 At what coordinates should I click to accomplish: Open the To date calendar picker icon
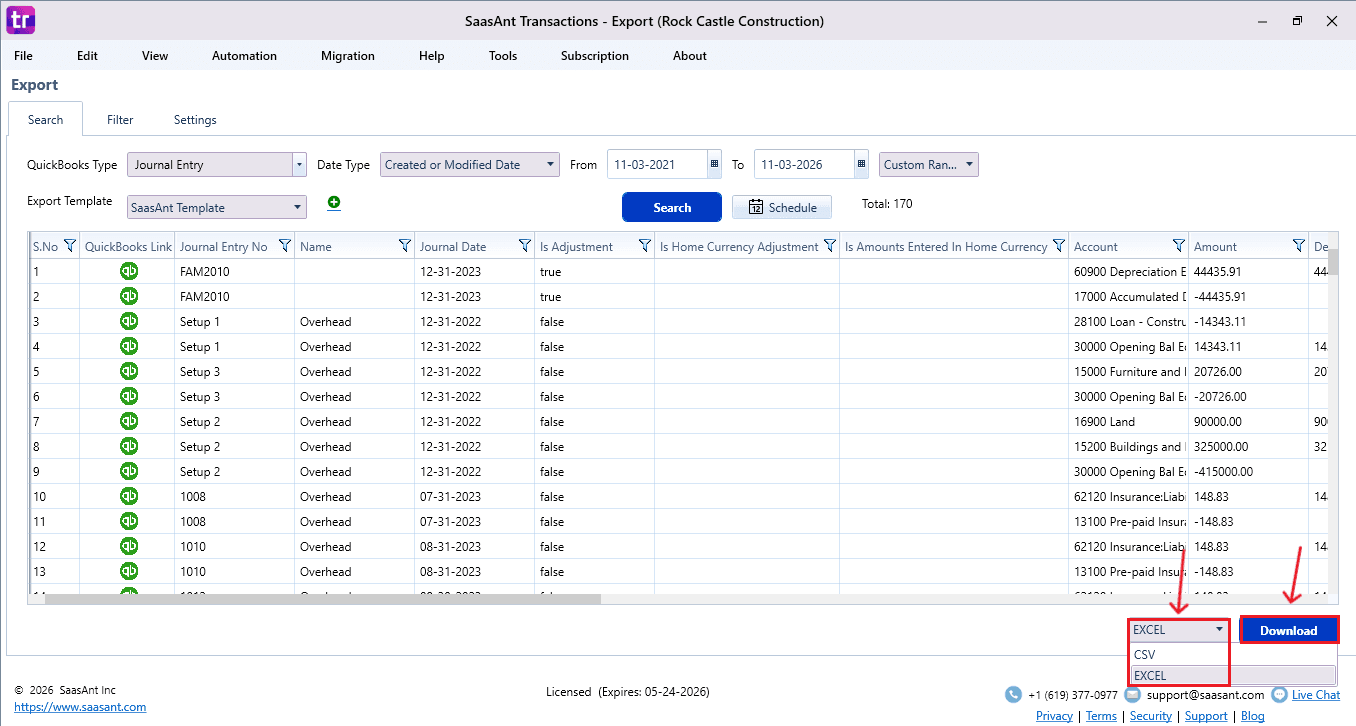click(x=861, y=164)
